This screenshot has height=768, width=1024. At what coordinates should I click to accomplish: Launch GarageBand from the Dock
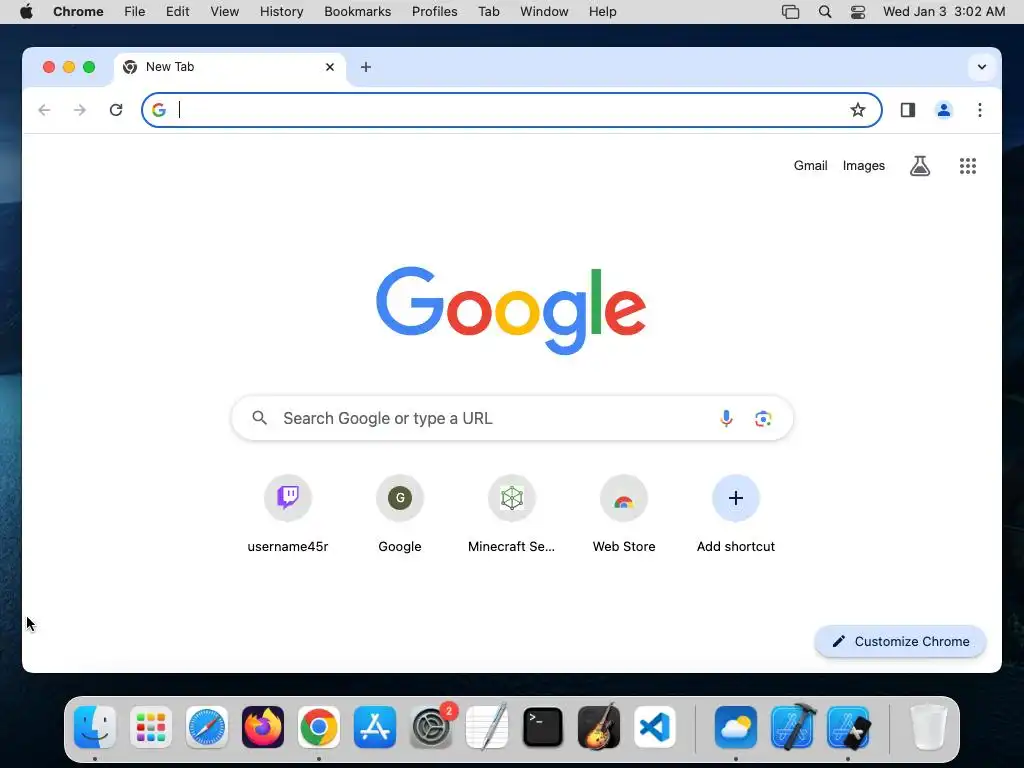tap(599, 727)
